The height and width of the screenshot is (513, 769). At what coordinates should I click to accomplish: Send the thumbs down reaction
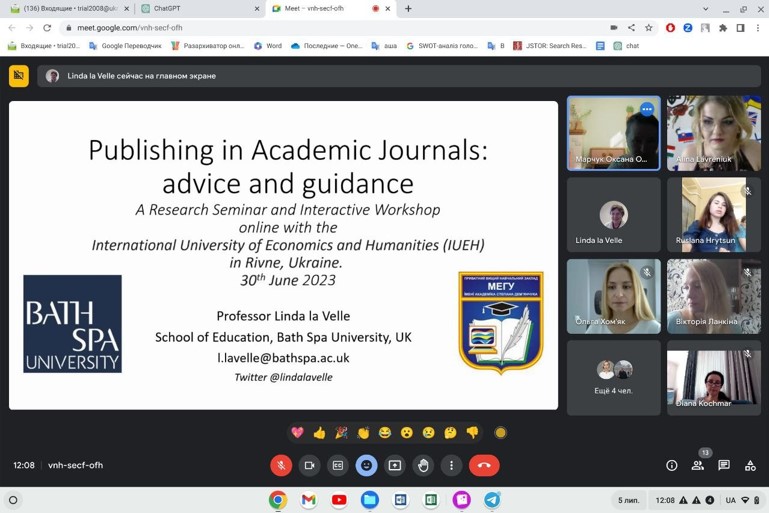point(472,433)
